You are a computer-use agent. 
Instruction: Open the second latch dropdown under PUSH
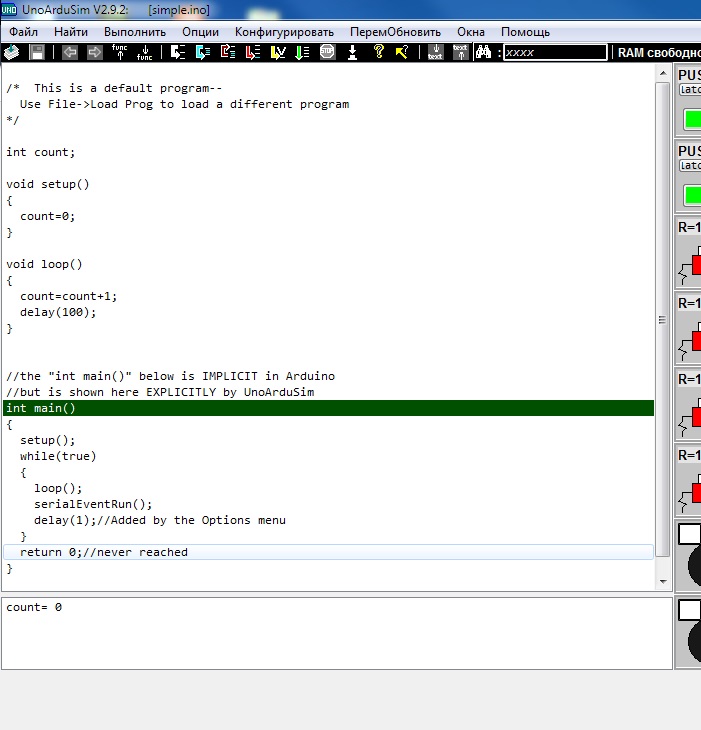click(x=690, y=165)
